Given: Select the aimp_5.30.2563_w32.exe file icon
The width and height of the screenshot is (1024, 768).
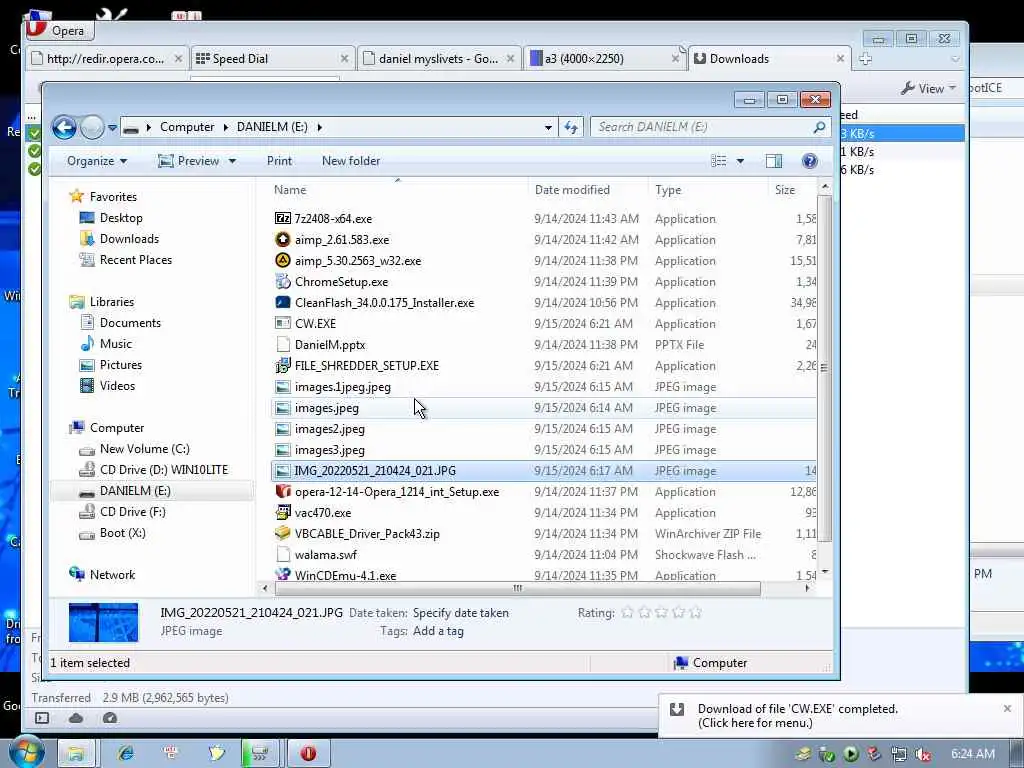Looking at the screenshot, I should [x=282, y=260].
